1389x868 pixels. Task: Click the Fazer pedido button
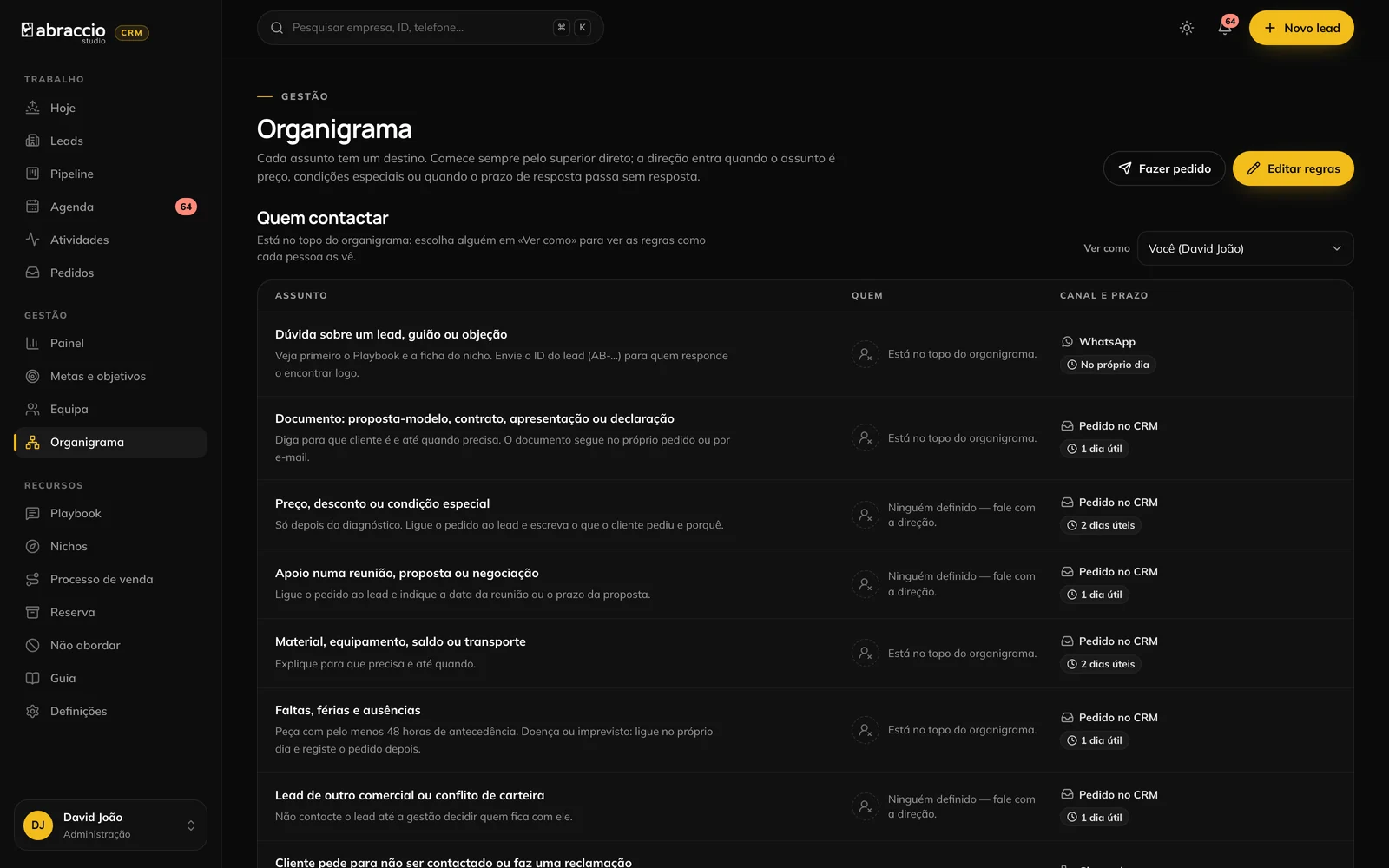1164,168
